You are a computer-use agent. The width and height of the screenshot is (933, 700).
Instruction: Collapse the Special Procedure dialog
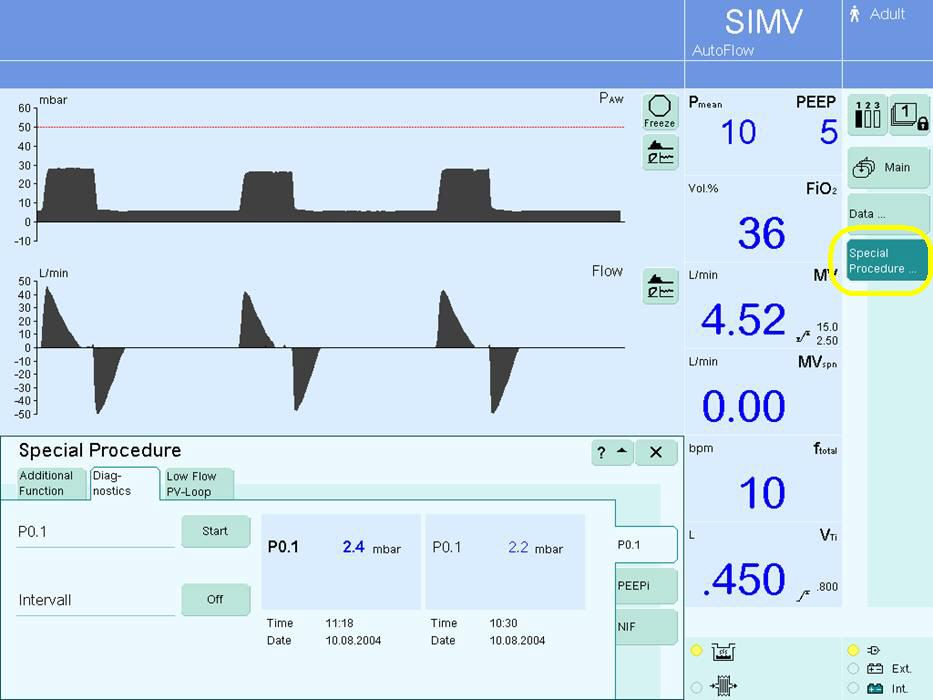(x=622, y=452)
